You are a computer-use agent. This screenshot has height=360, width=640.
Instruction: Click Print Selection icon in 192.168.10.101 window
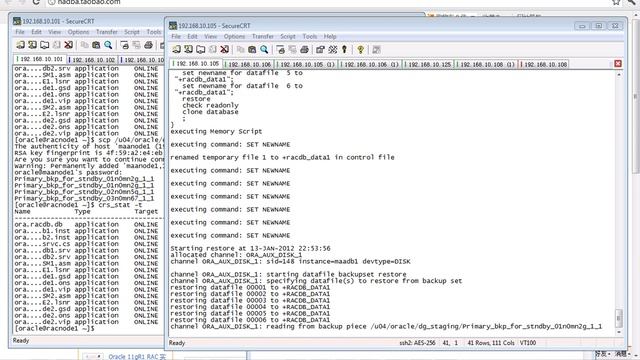[136, 44]
